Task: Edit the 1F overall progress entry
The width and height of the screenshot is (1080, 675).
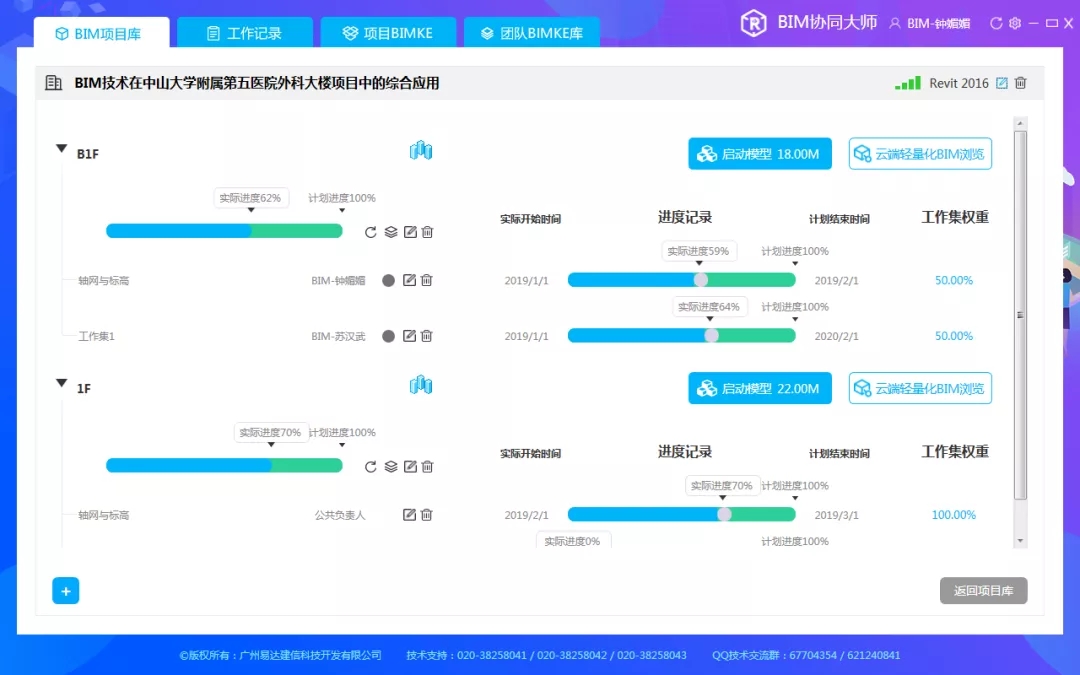Action: click(x=410, y=467)
